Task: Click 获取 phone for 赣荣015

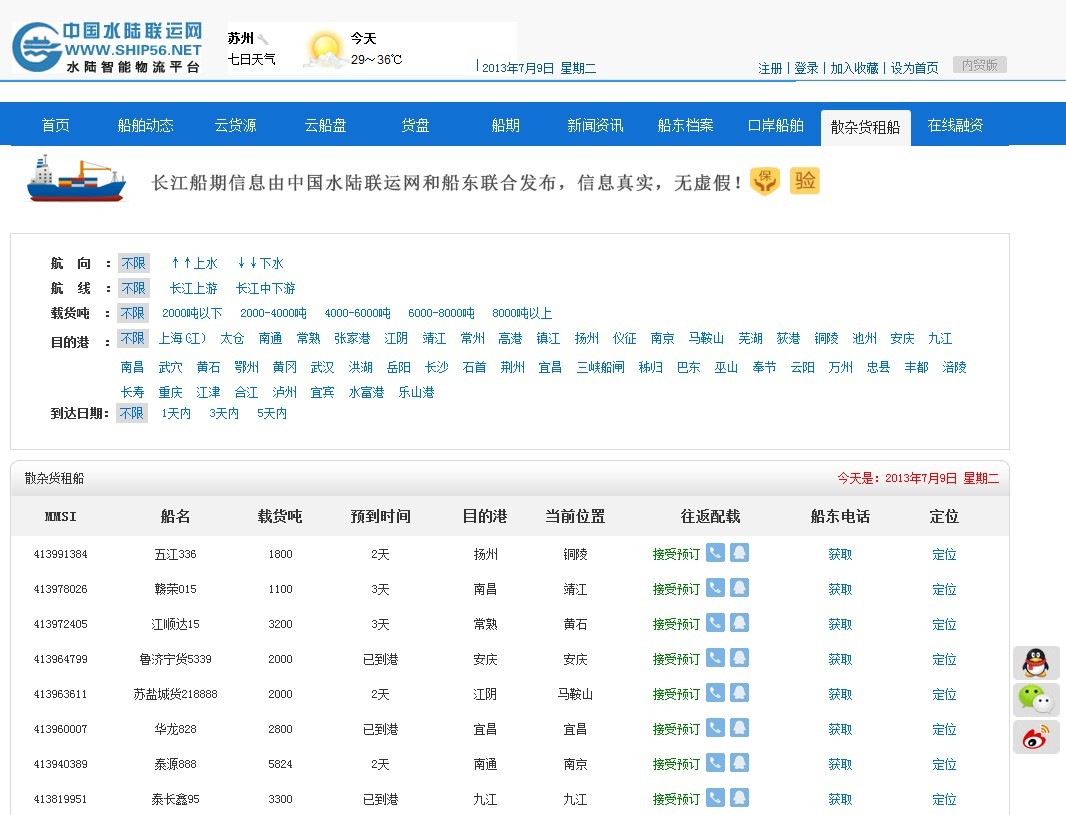Action: (840, 589)
